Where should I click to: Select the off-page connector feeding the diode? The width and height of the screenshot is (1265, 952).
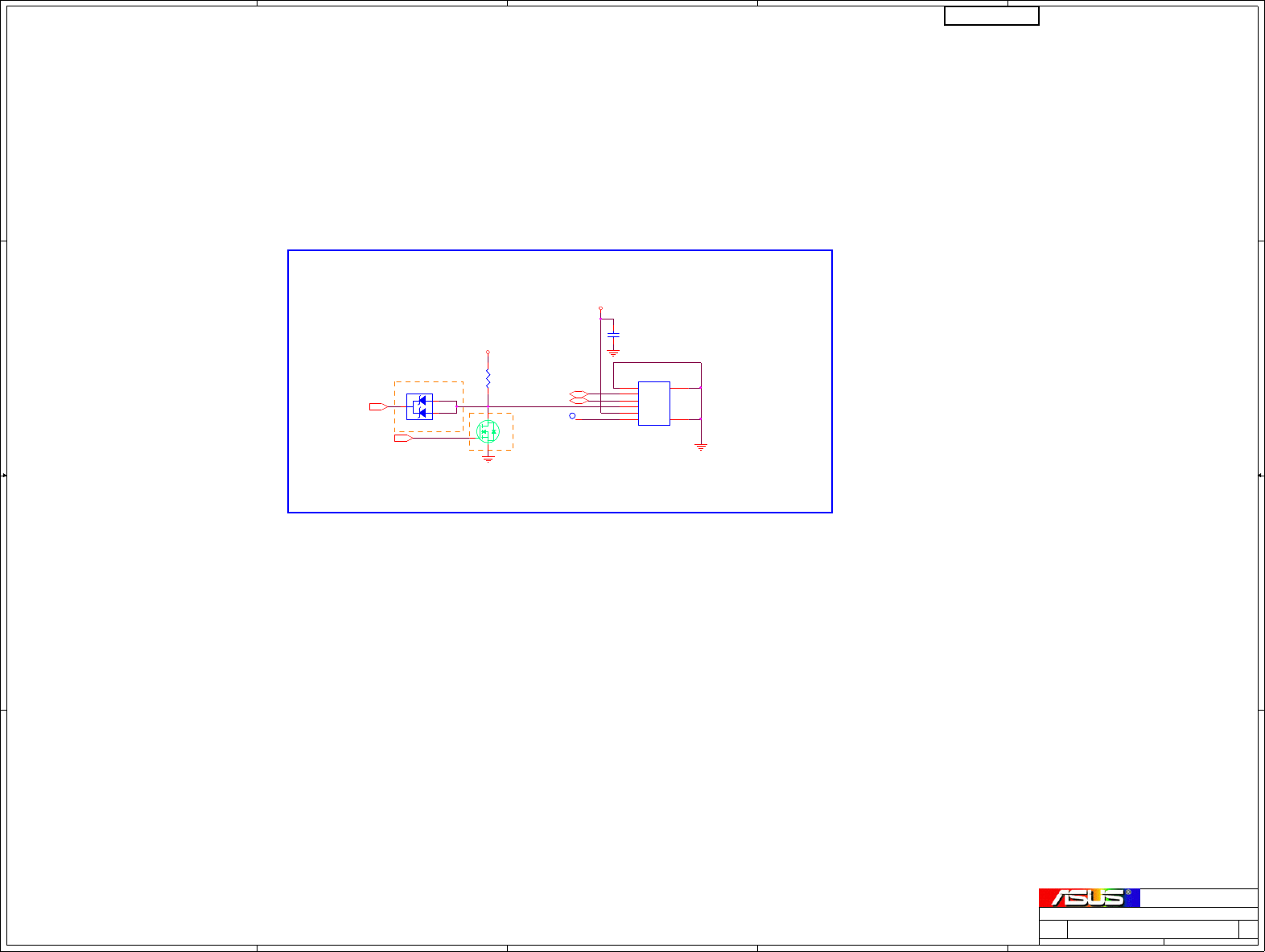click(378, 407)
